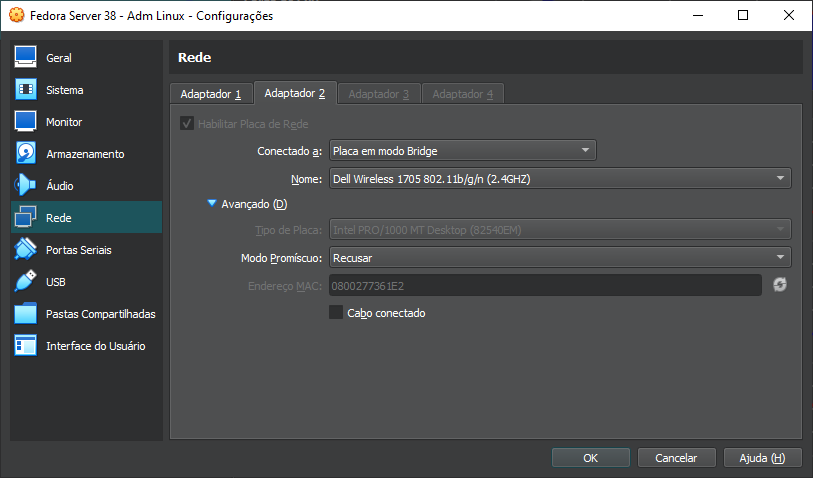Viewport: 813px width, 478px height.
Task: Open the Modo Promíscuo dropdown
Action: [560, 258]
